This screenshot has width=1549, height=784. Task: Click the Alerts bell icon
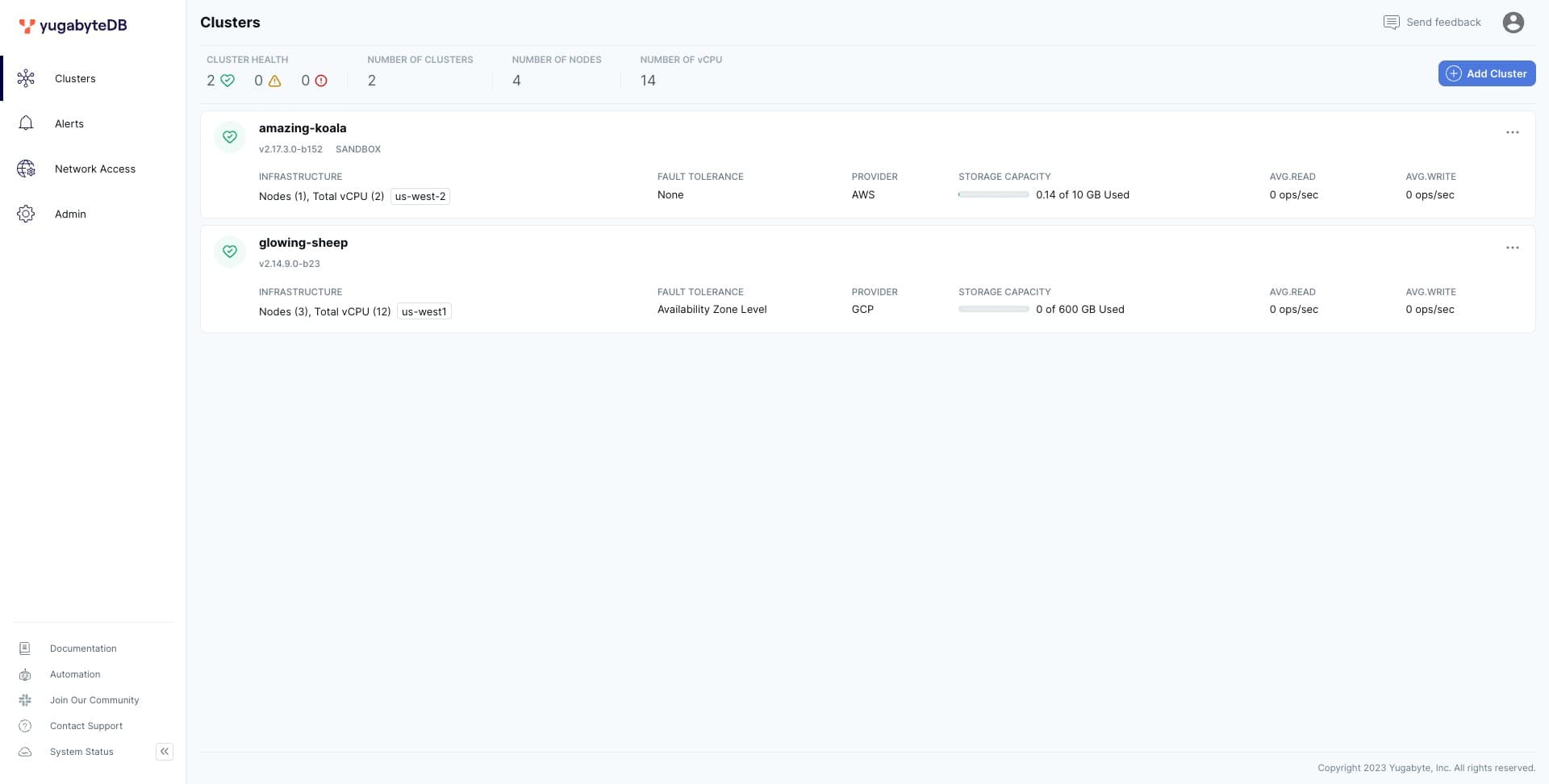click(x=26, y=123)
